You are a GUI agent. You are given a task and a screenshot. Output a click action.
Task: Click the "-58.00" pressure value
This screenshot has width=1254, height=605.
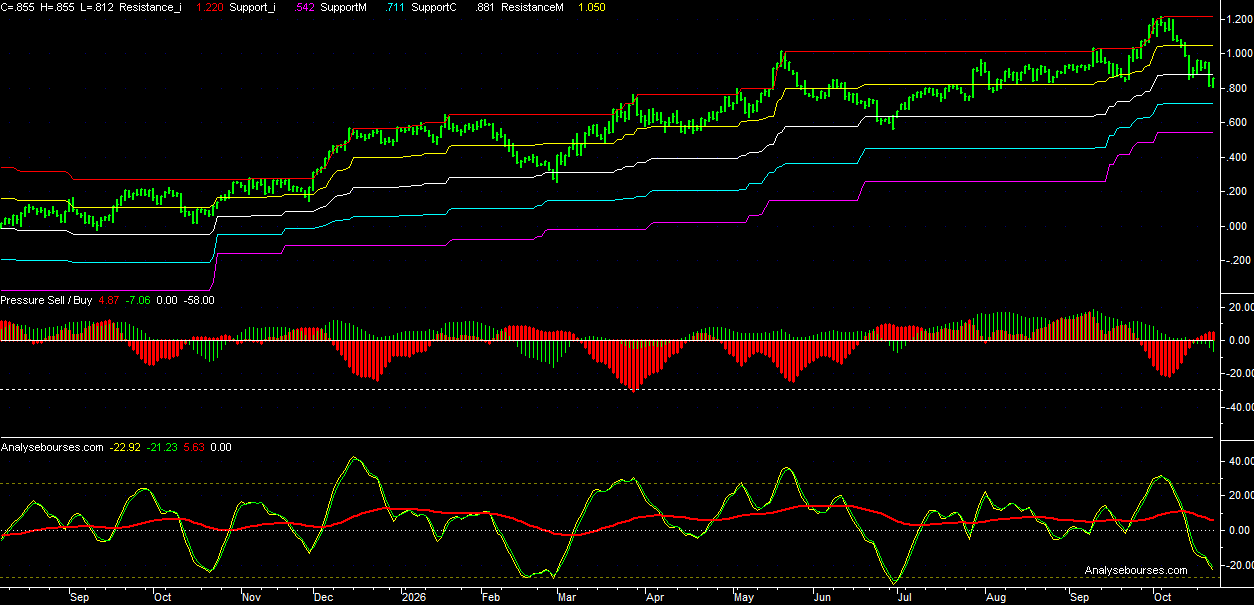pos(199,300)
